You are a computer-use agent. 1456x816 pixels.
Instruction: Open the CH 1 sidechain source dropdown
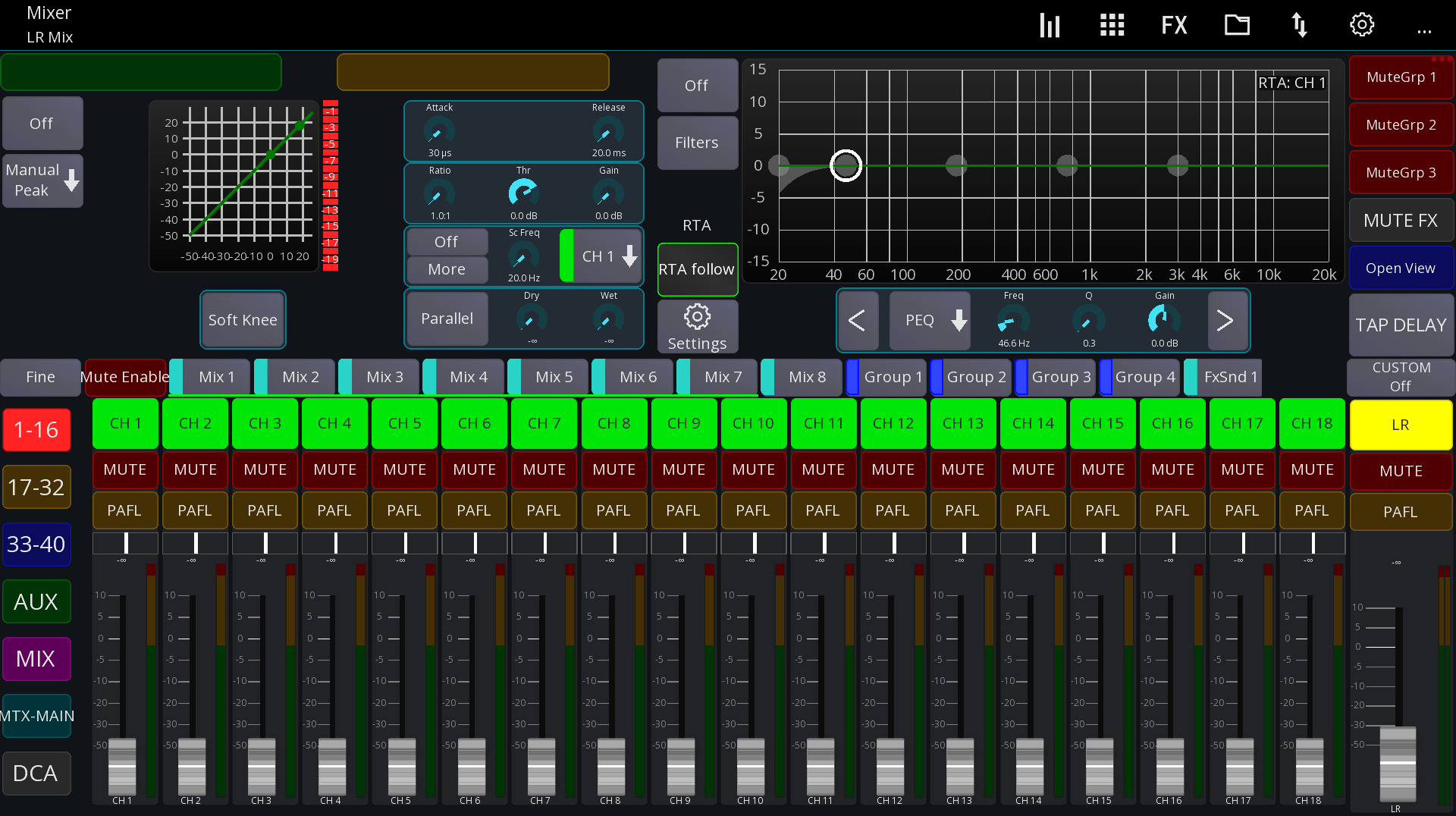coord(601,256)
